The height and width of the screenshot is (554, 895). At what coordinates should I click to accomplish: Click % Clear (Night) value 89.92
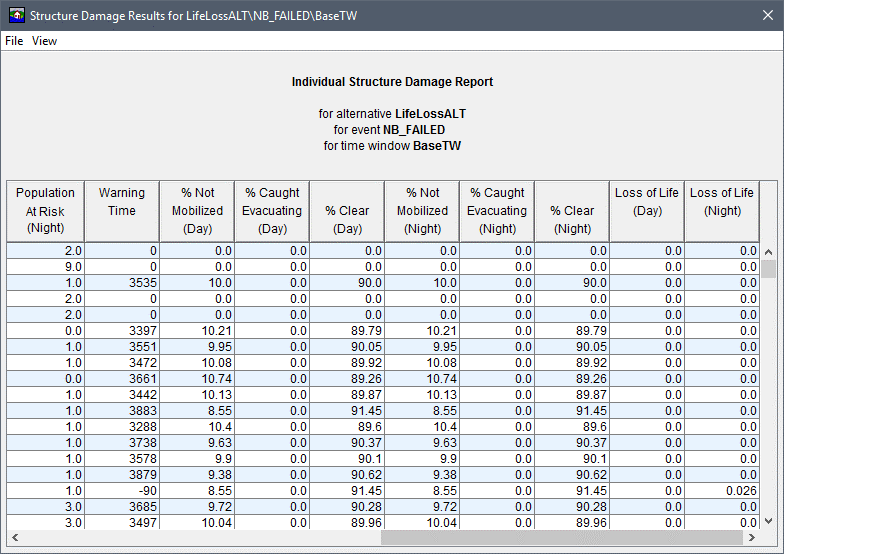(572, 363)
